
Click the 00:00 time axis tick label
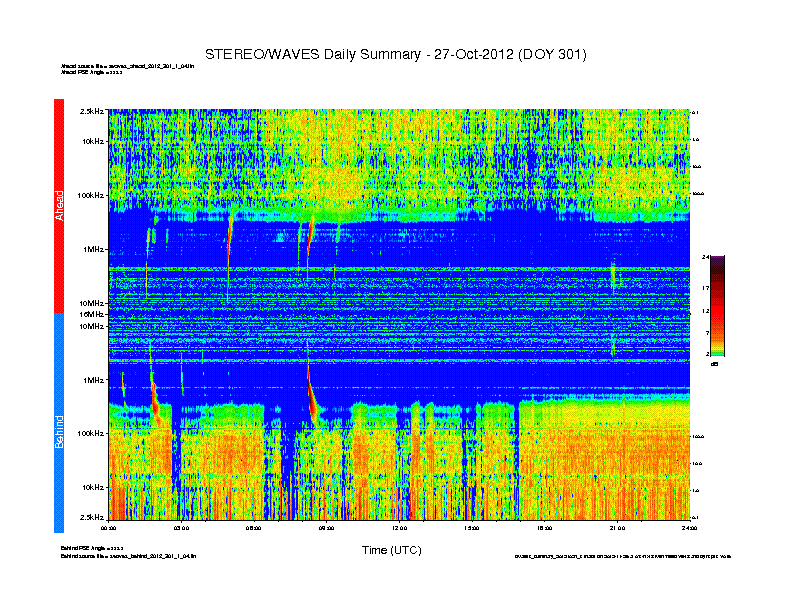(109, 528)
